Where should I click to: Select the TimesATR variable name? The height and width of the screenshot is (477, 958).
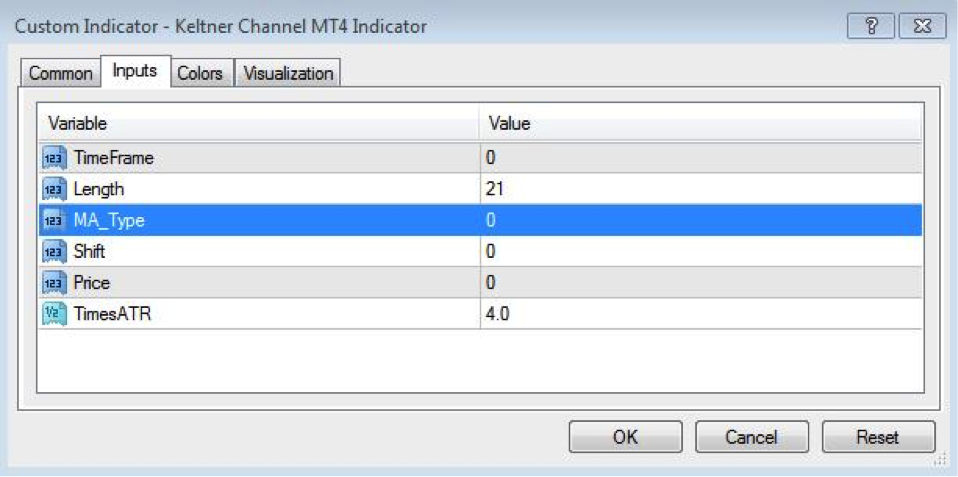tap(111, 314)
